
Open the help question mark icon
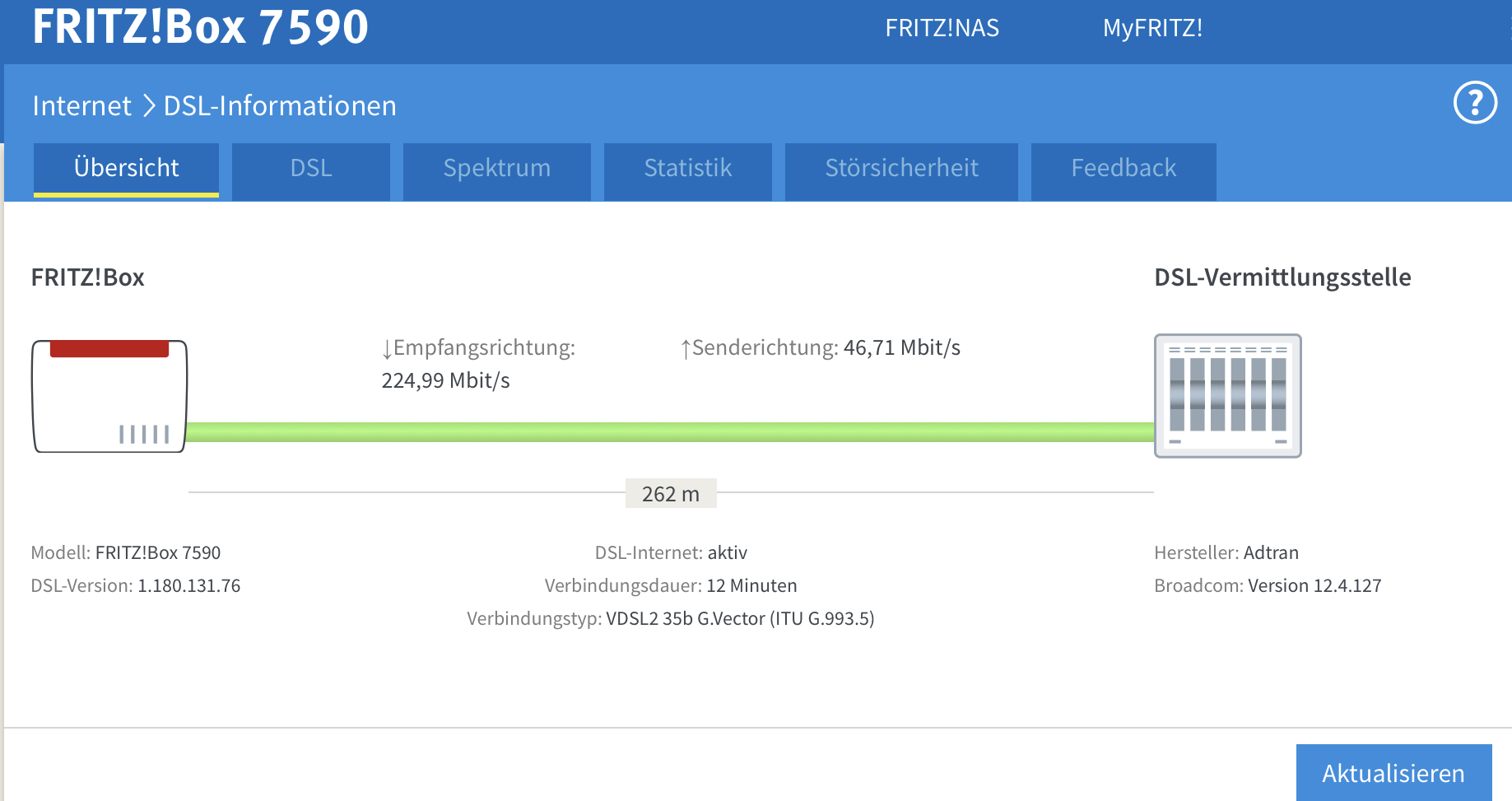tap(1475, 103)
